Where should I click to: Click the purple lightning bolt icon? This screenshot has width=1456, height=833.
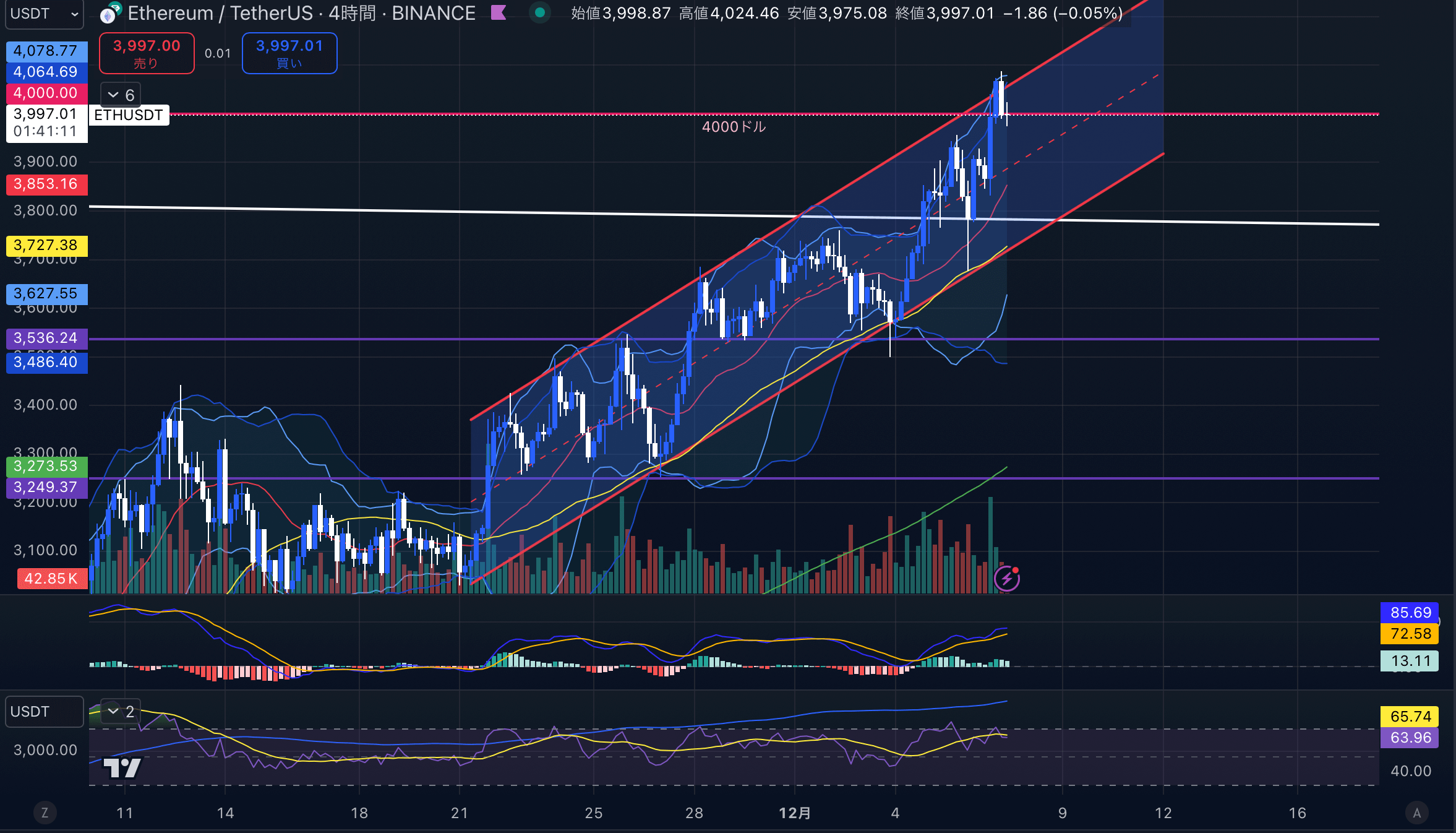tap(1007, 579)
